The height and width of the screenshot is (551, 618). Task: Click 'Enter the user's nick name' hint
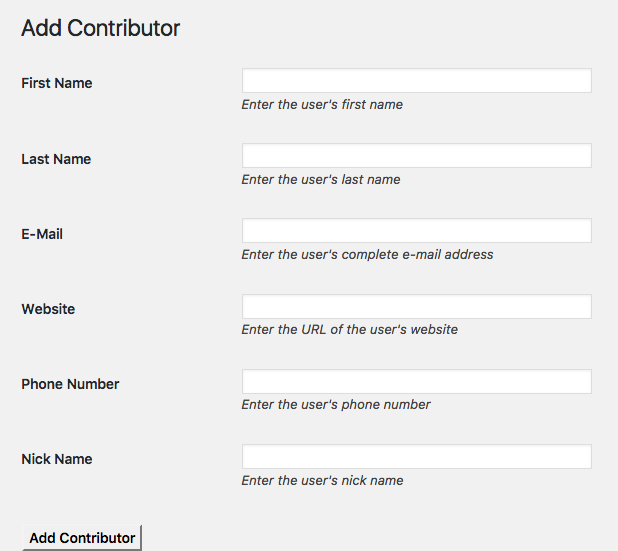[322, 480]
